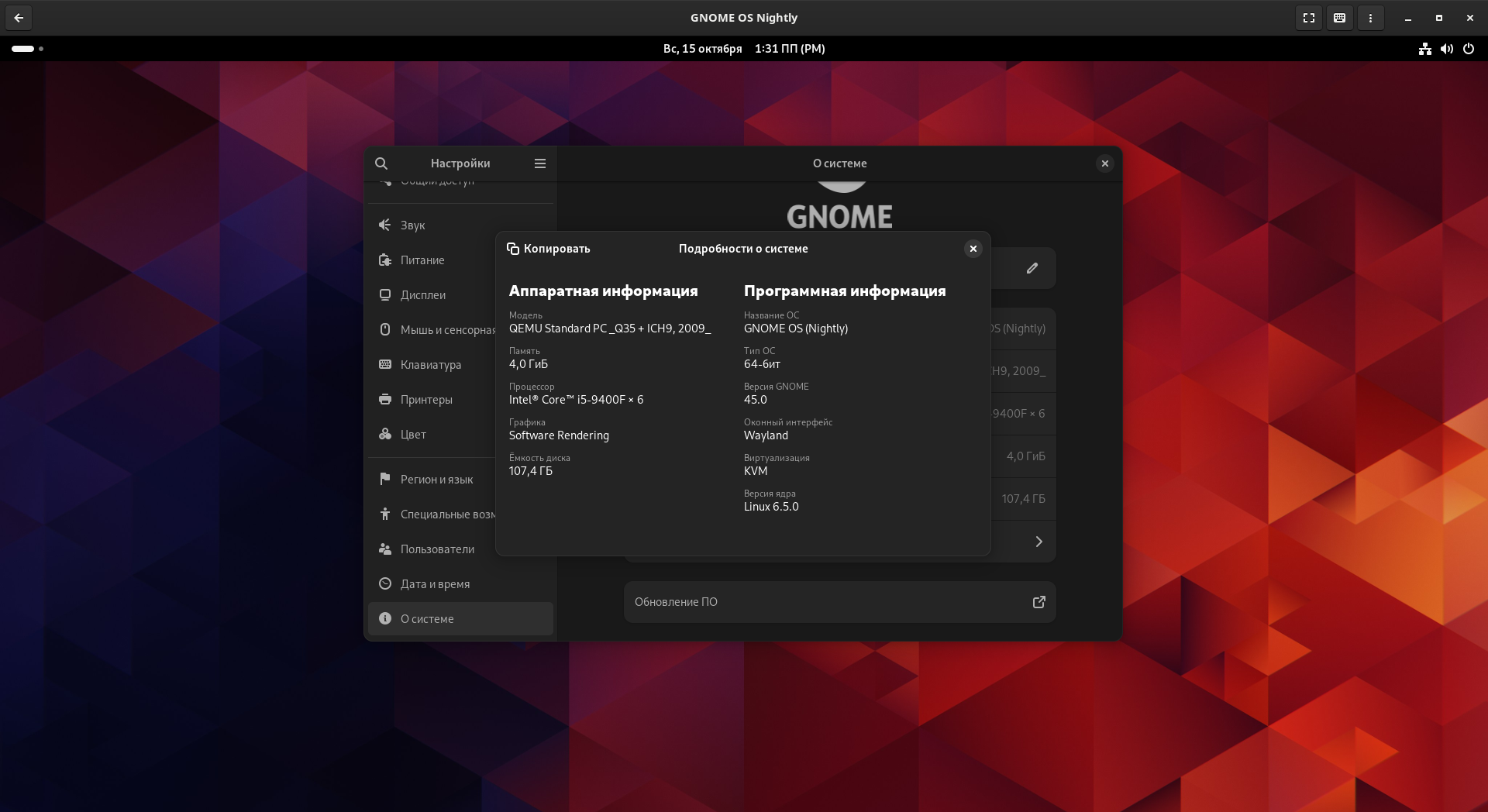
Task: Click 107,4 ГБ disk capacity in dialog
Action: click(531, 471)
